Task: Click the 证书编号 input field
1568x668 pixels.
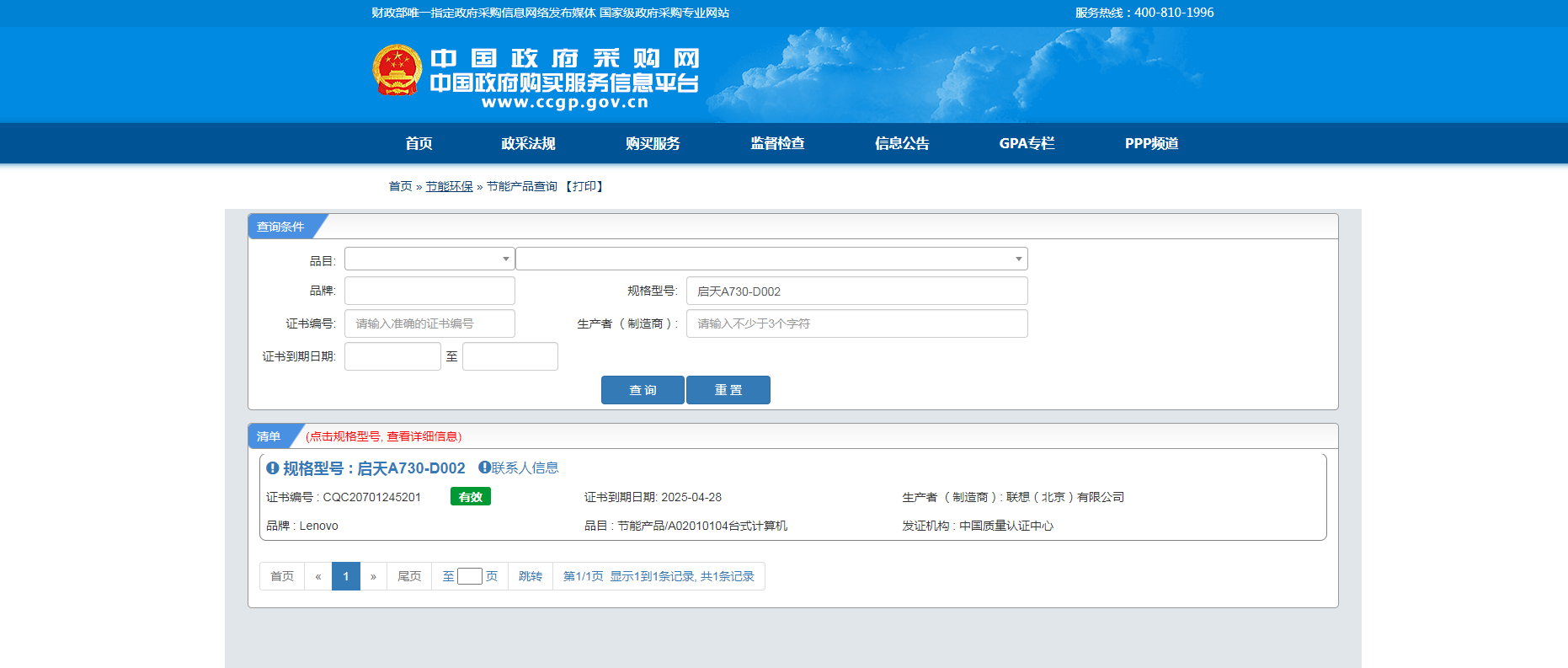Action: (429, 323)
